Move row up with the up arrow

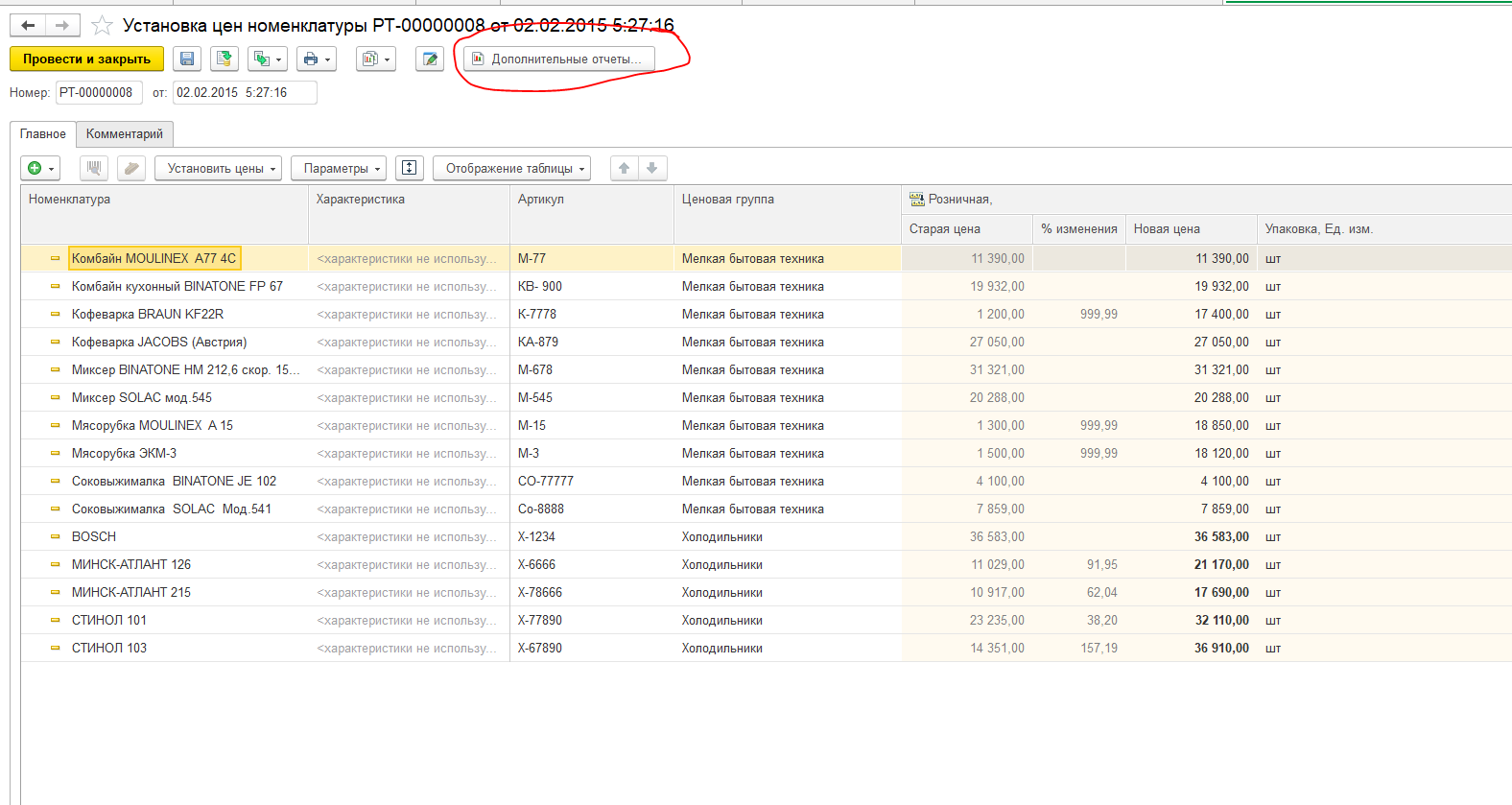point(624,169)
